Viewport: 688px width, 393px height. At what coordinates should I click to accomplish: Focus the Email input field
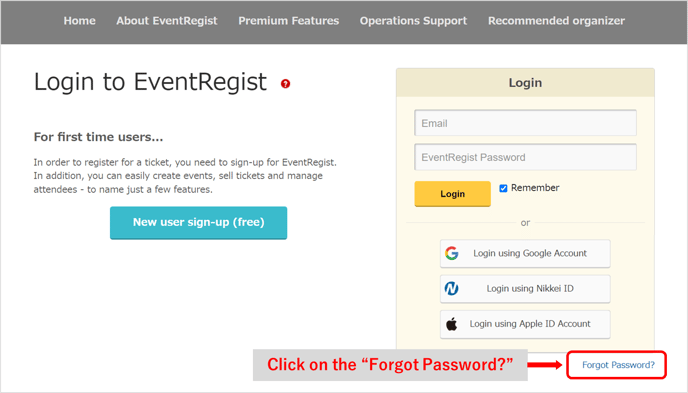pyautogui.click(x=525, y=123)
